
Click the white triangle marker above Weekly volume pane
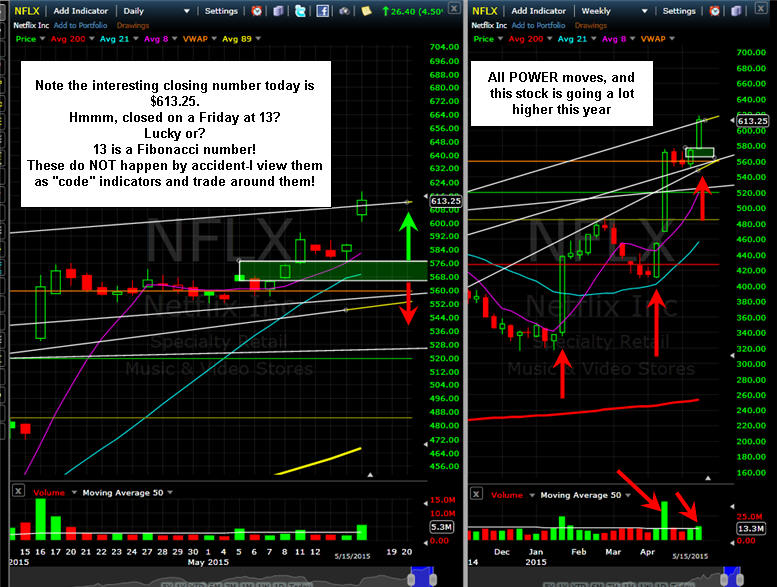[708, 478]
